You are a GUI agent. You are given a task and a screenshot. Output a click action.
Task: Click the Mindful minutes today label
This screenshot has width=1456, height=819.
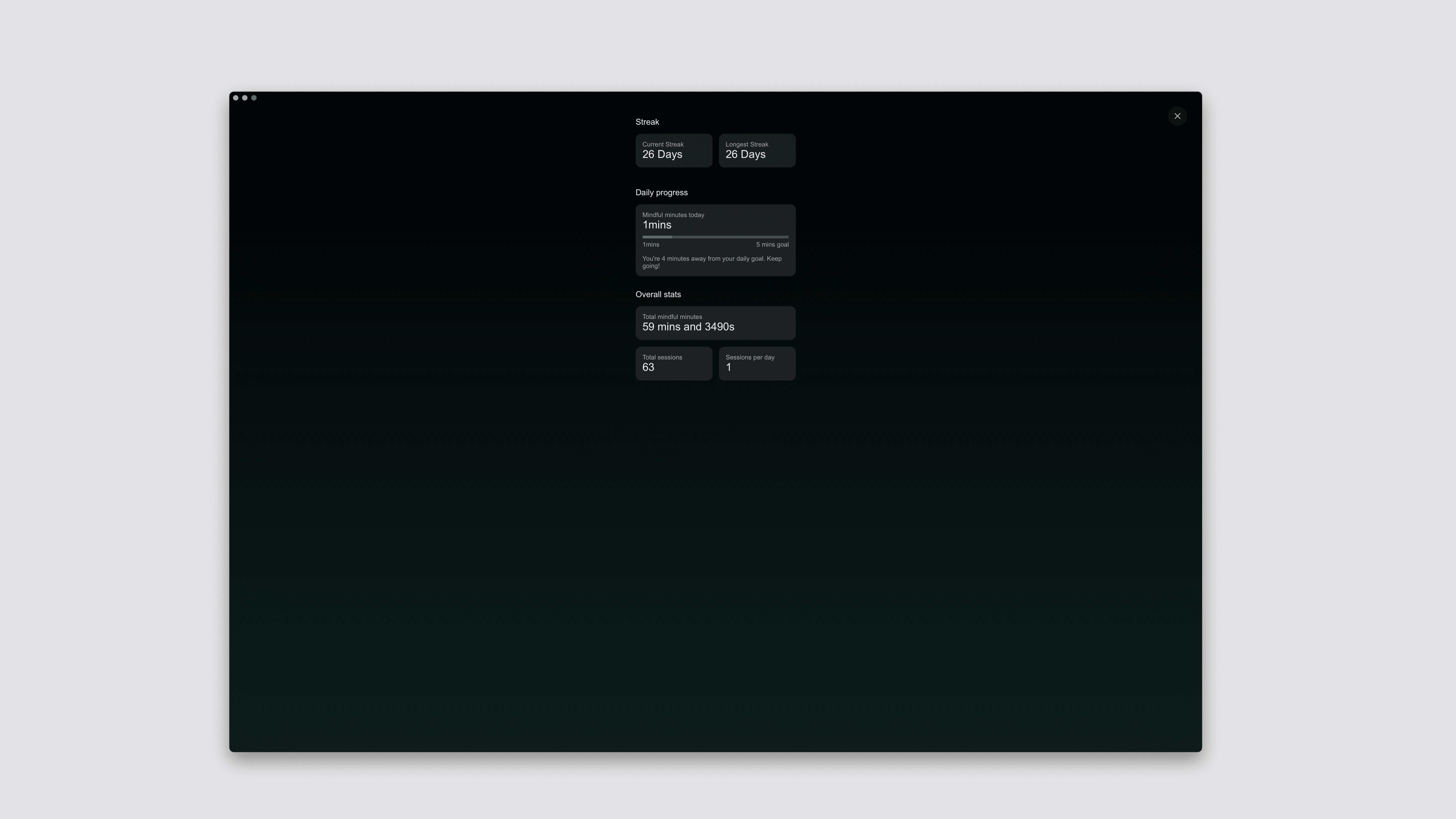click(673, 215)
